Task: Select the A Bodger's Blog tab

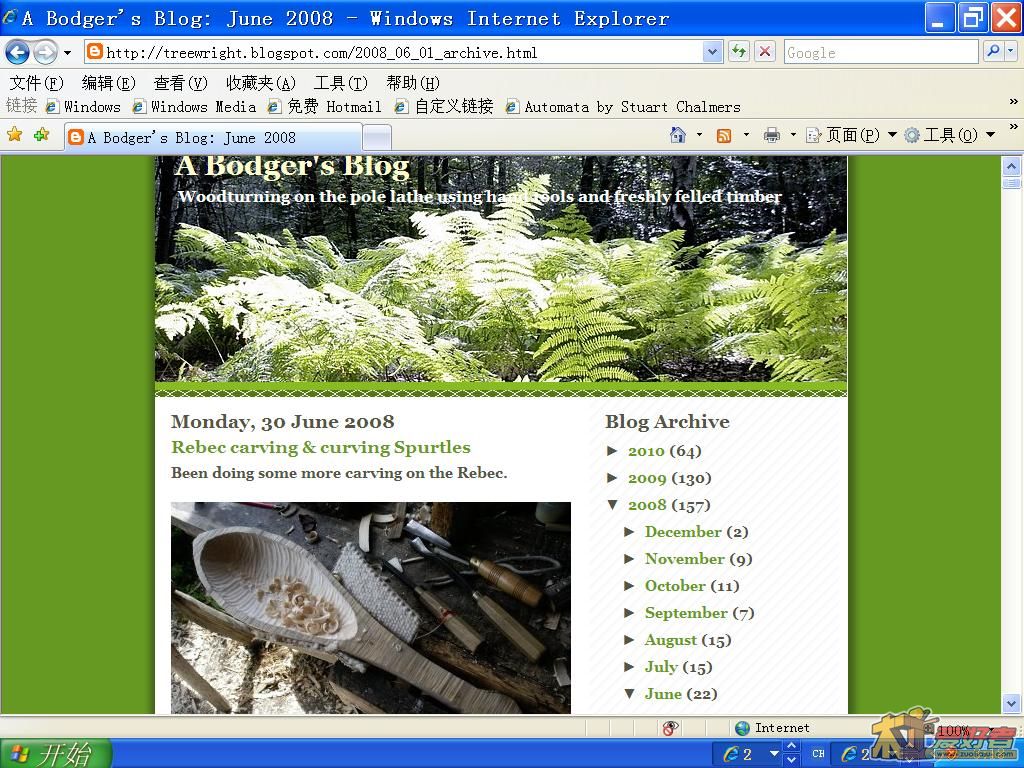Action: (212, 137)
